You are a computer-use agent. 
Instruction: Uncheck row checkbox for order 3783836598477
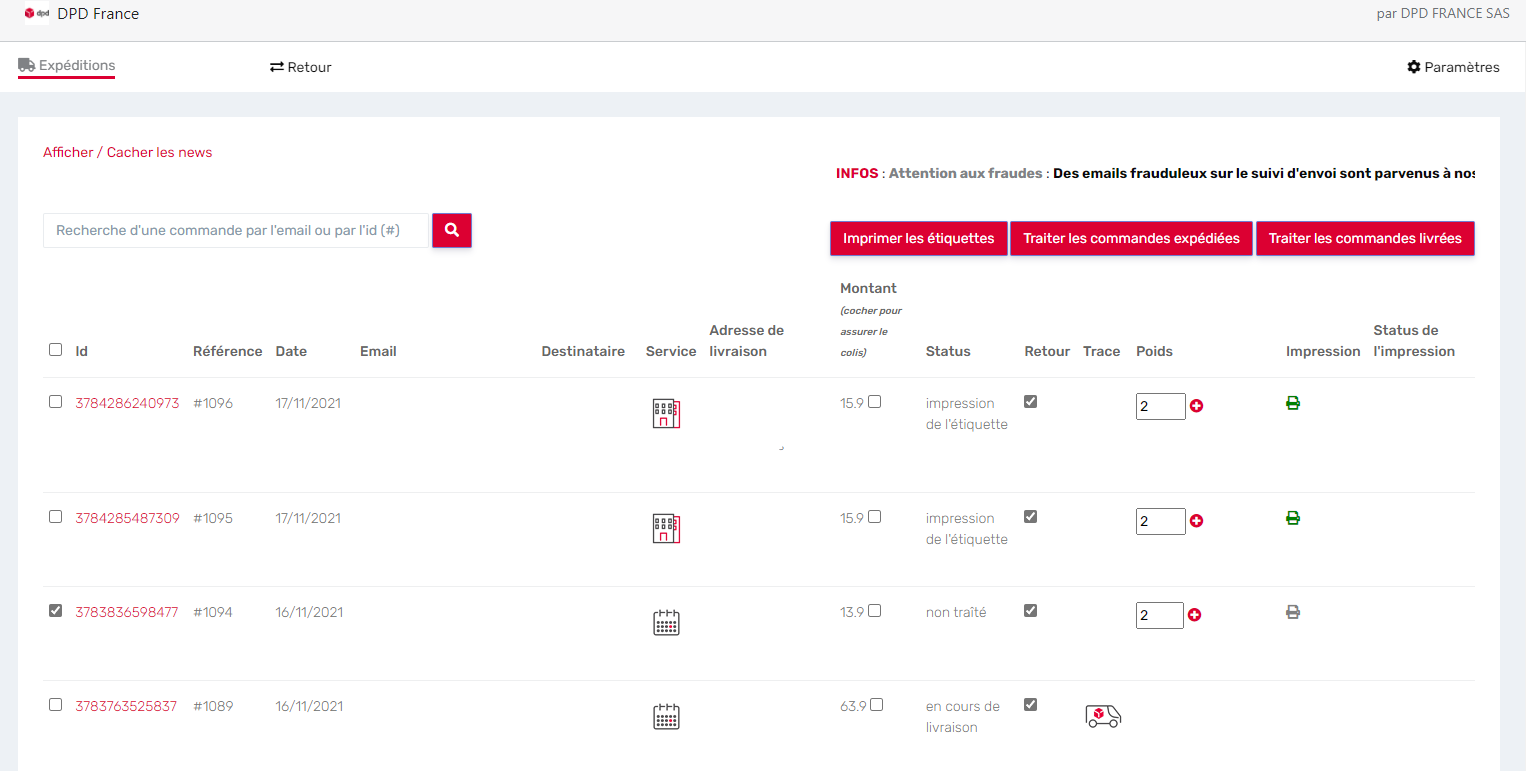[55, 611]
